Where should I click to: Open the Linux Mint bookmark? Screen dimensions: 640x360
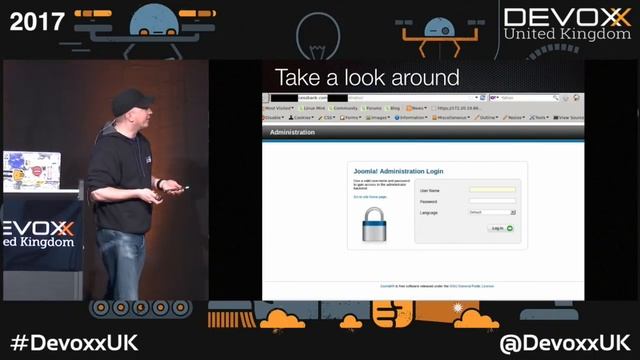point(312,108)
